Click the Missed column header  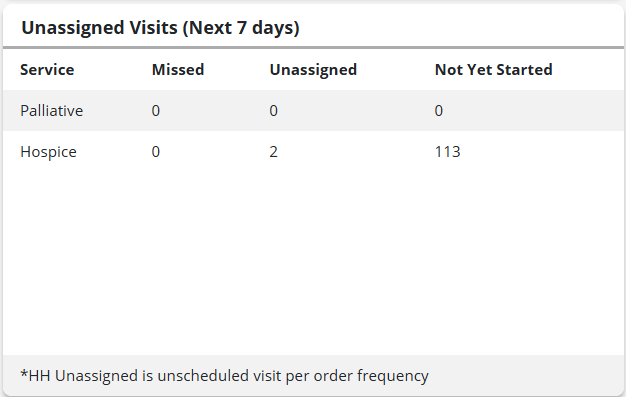[x=178, y=69]
